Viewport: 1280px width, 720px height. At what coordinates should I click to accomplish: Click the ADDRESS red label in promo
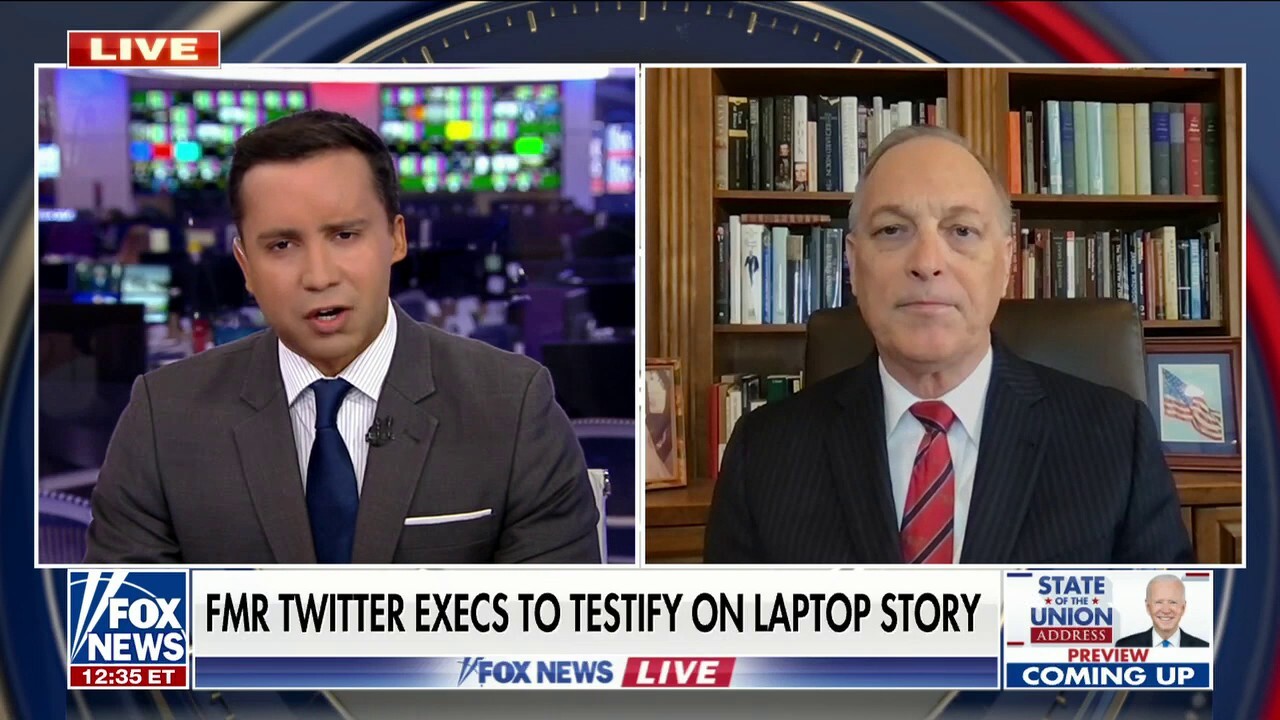pyautogui.click(x=1071, y=635)
